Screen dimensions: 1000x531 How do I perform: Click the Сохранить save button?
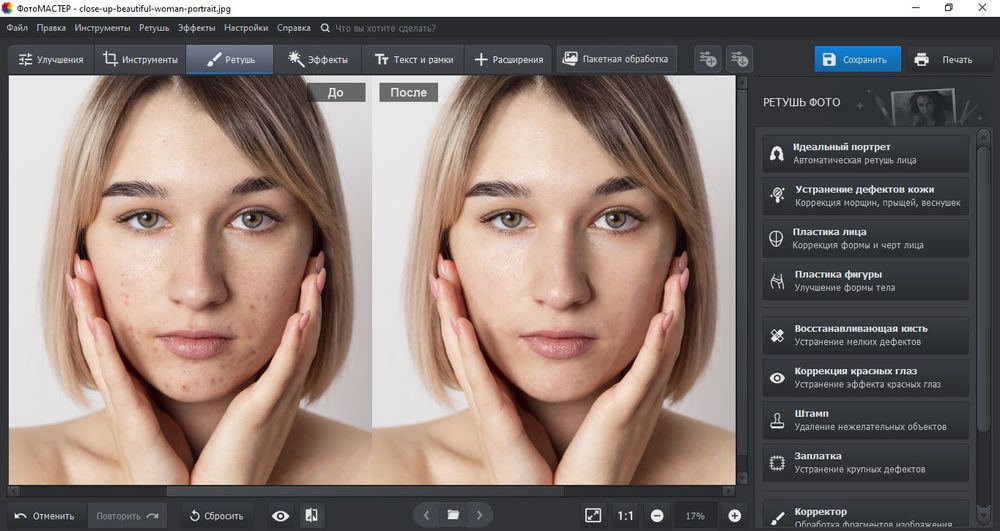[856, 60]
